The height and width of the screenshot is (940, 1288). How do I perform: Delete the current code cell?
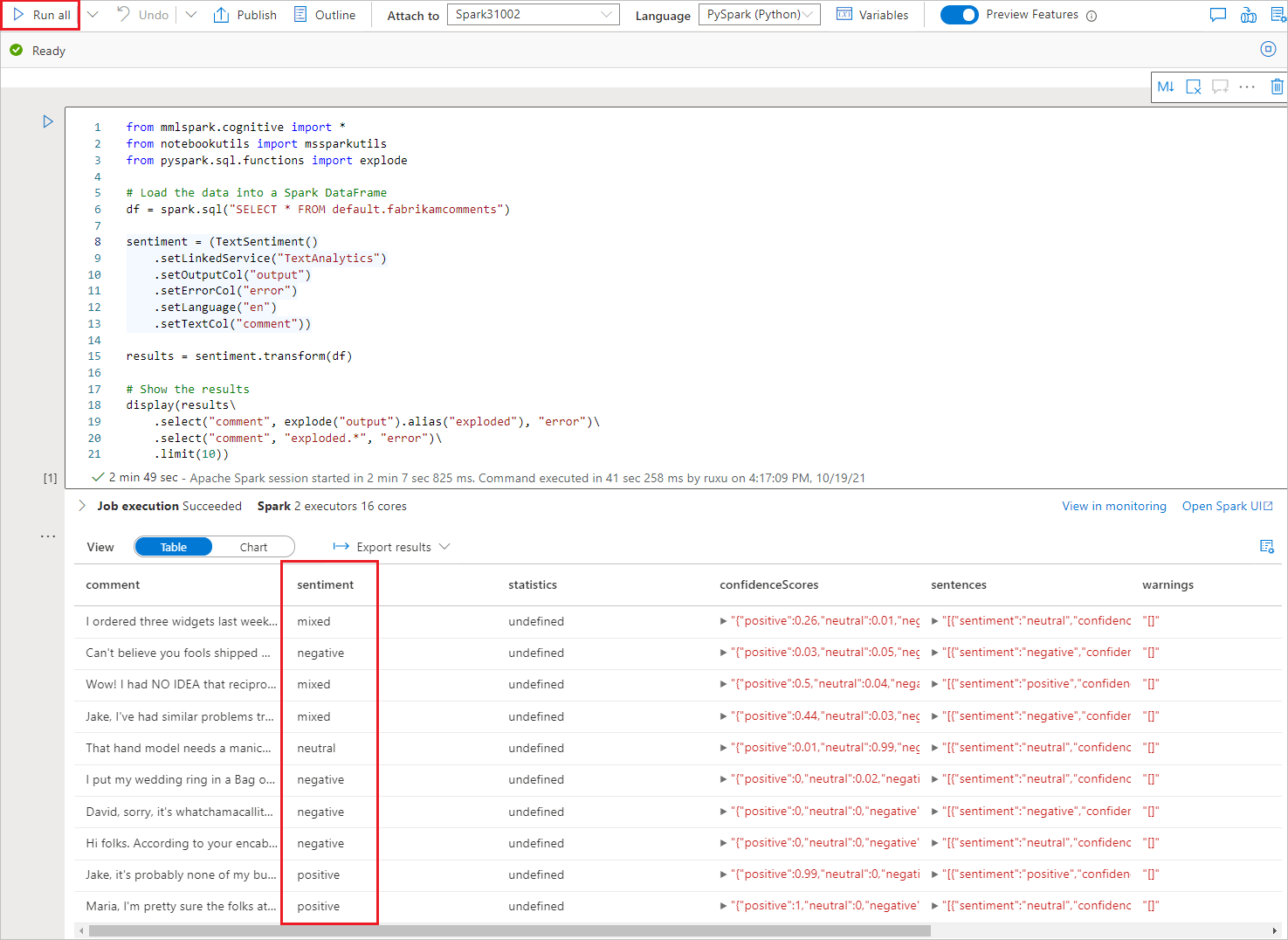[1277, 86]
